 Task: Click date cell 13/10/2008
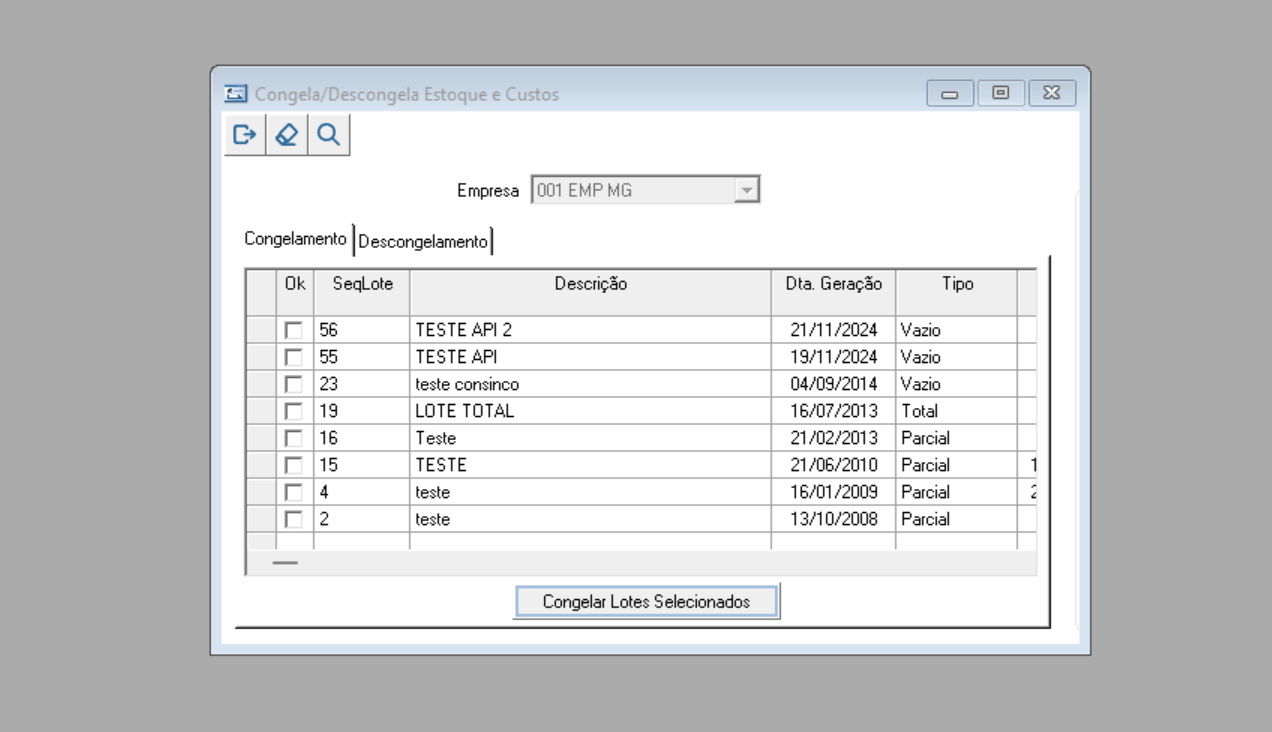click(833, 519)
